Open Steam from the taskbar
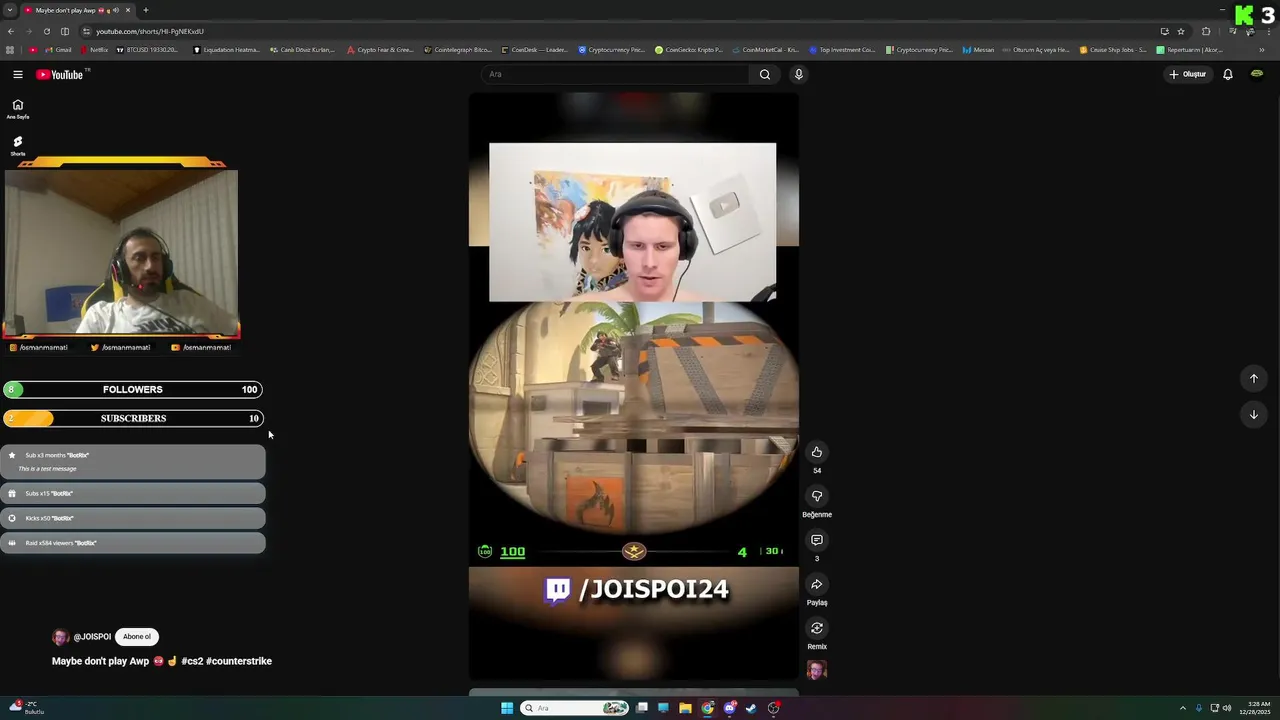 (751, 708)
